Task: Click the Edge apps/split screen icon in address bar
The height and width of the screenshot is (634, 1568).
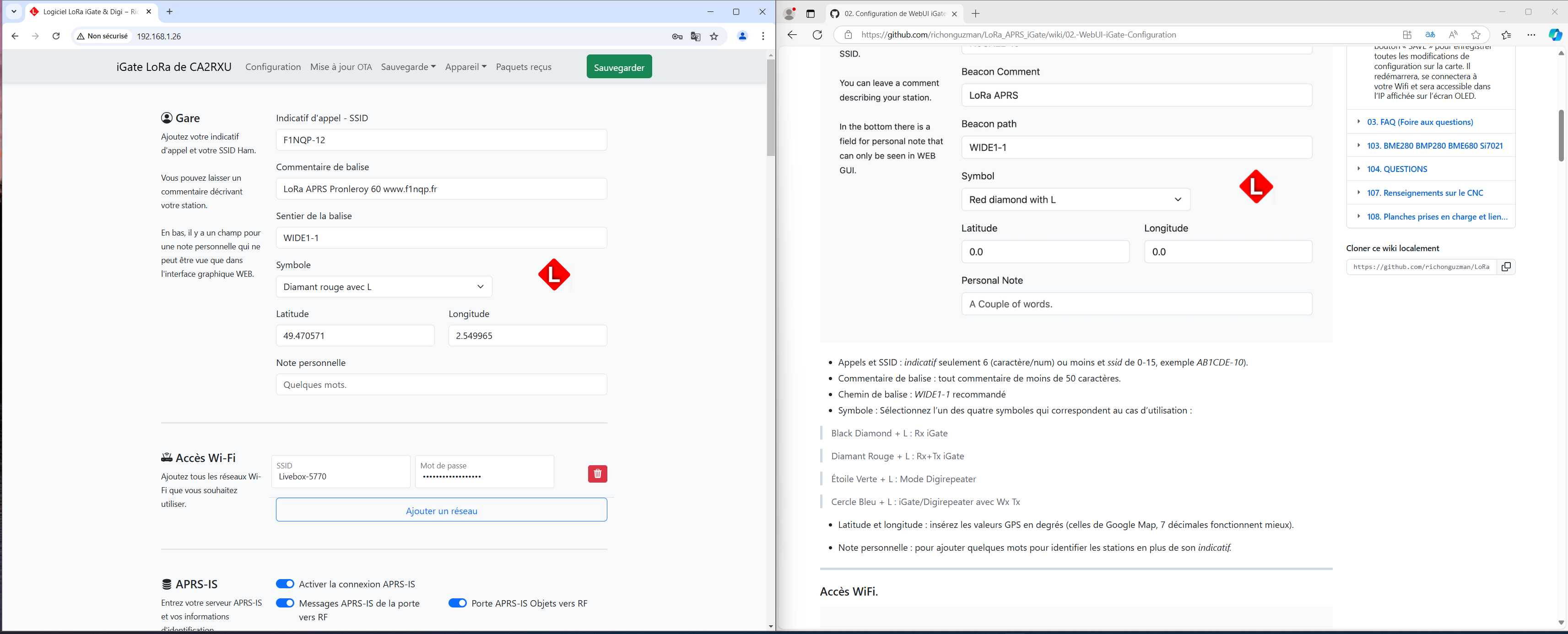Action: tap(1407, 35)
